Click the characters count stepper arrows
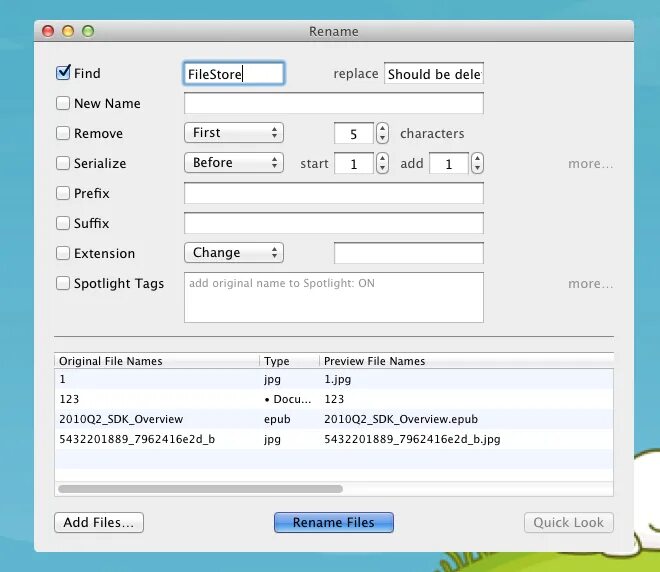 click(382, 133)
